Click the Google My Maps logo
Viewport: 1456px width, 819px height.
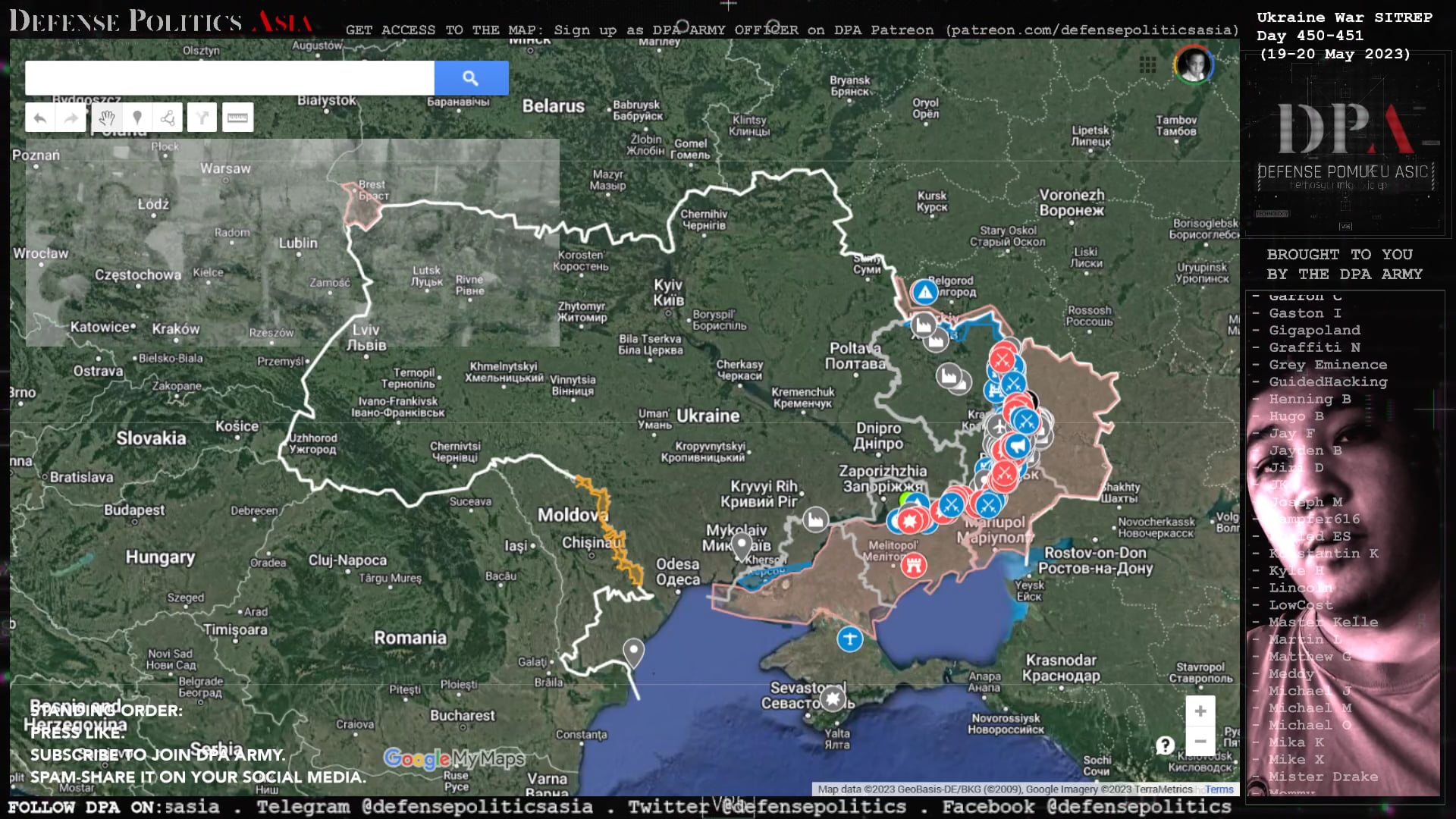click(454, 758)
